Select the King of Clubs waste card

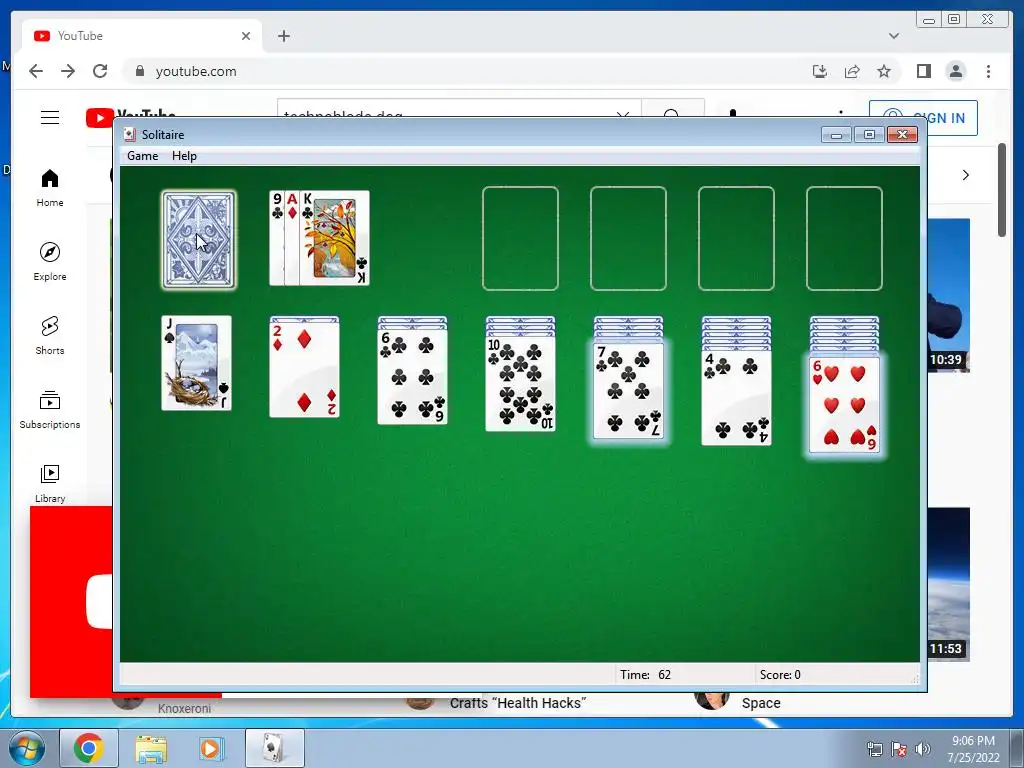334,238
